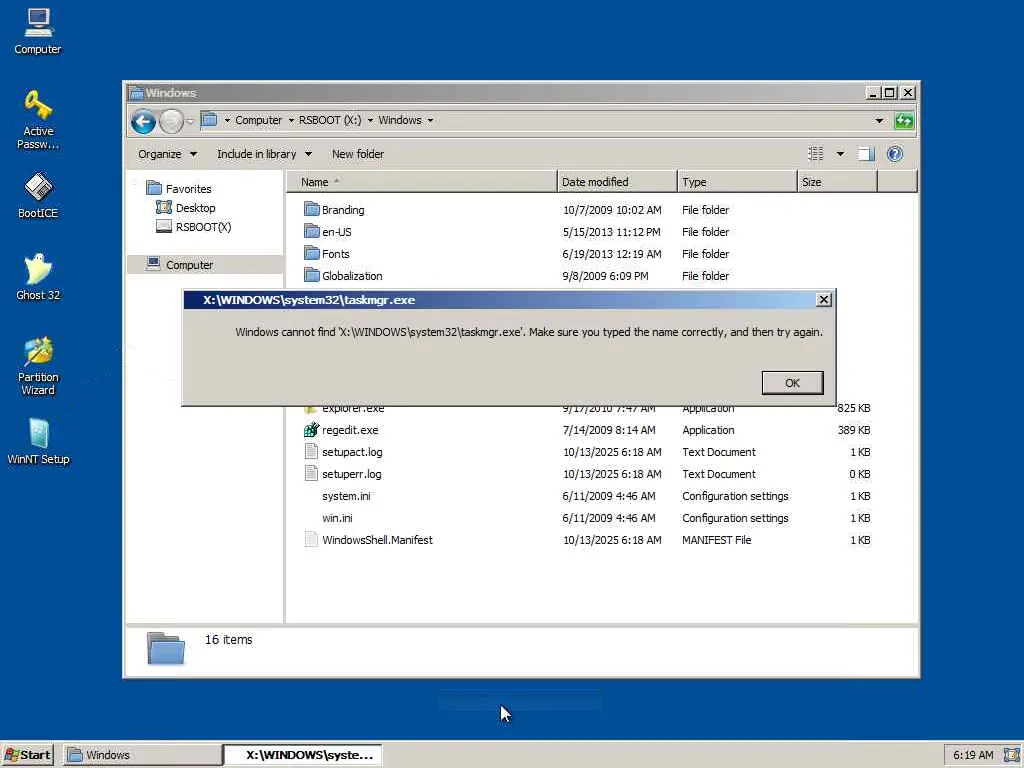
Task: Open the change view dropdown arrow
Action: click(840, 154)
